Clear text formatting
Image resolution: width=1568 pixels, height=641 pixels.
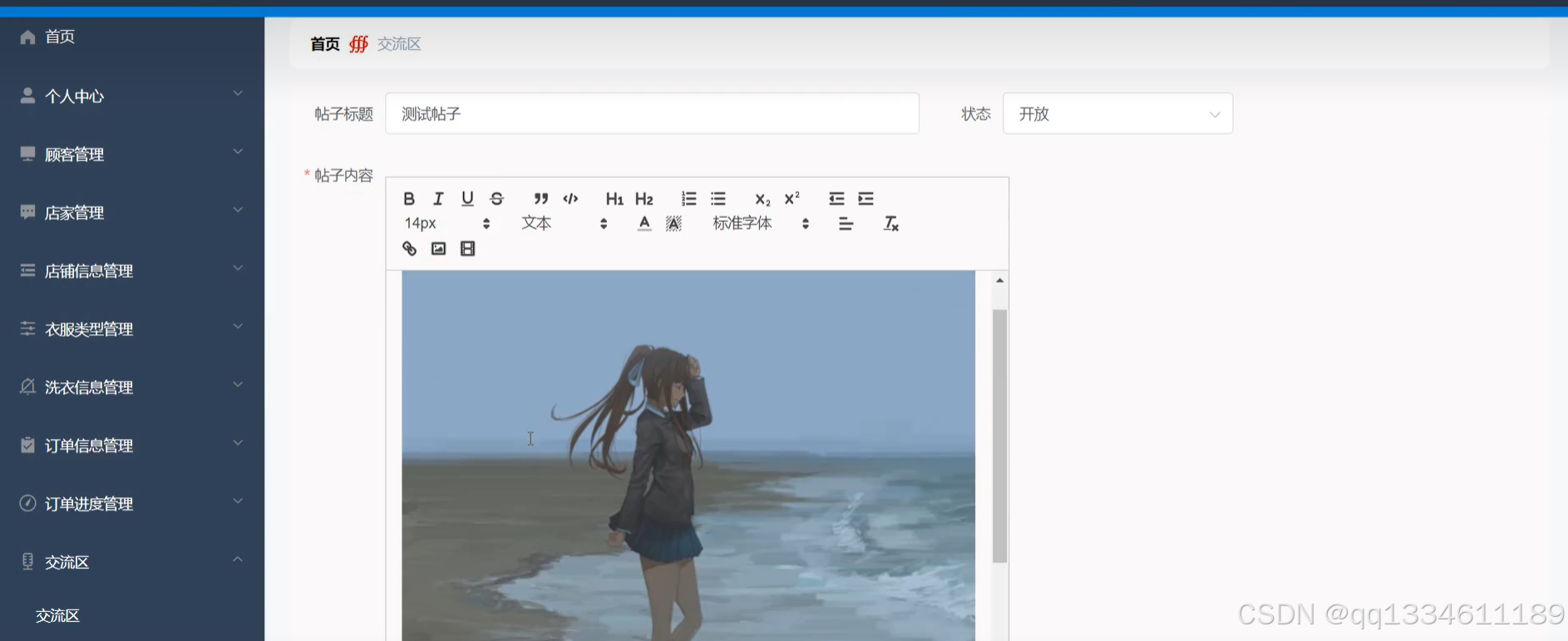(891, 224)
